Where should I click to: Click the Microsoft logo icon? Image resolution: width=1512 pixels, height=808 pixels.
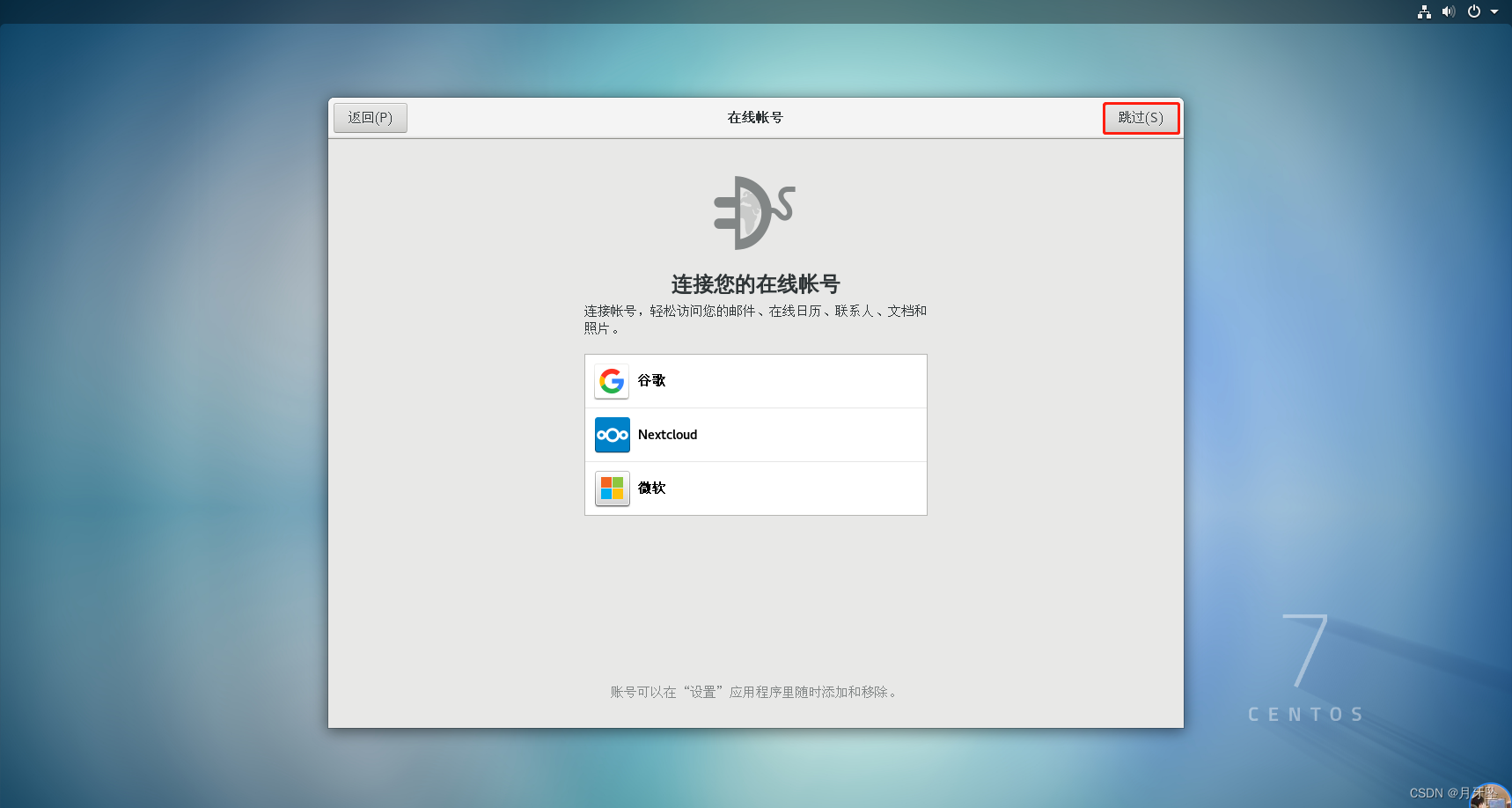point(612,488)
